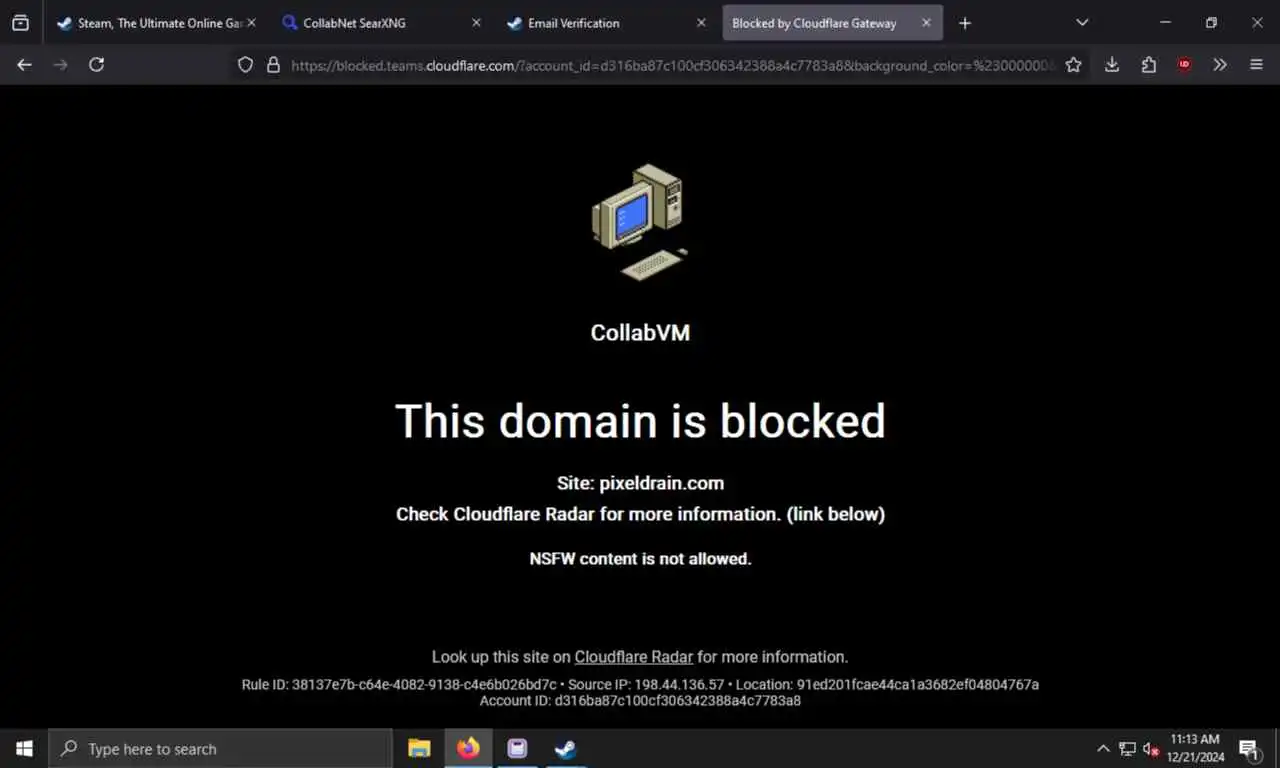Viewport: 1280px width, 768px height.
Task: Follow the Cloudflare Radar link
Action: pyautogui.click(x=633, y=657)
